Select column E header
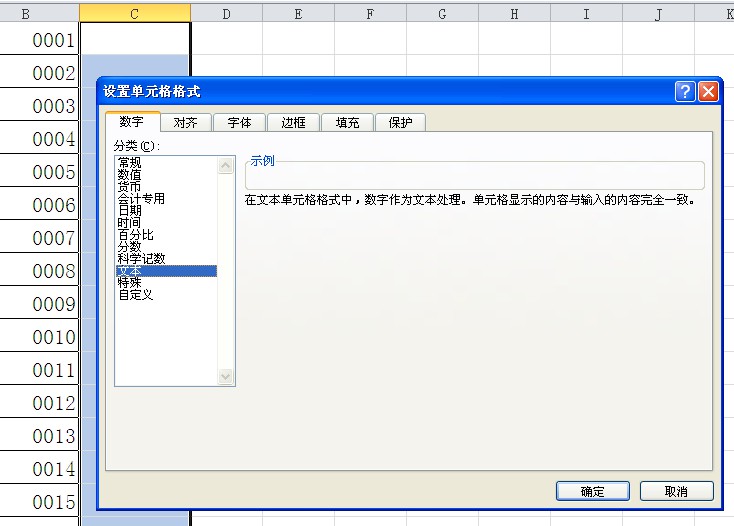 point(299,14)
